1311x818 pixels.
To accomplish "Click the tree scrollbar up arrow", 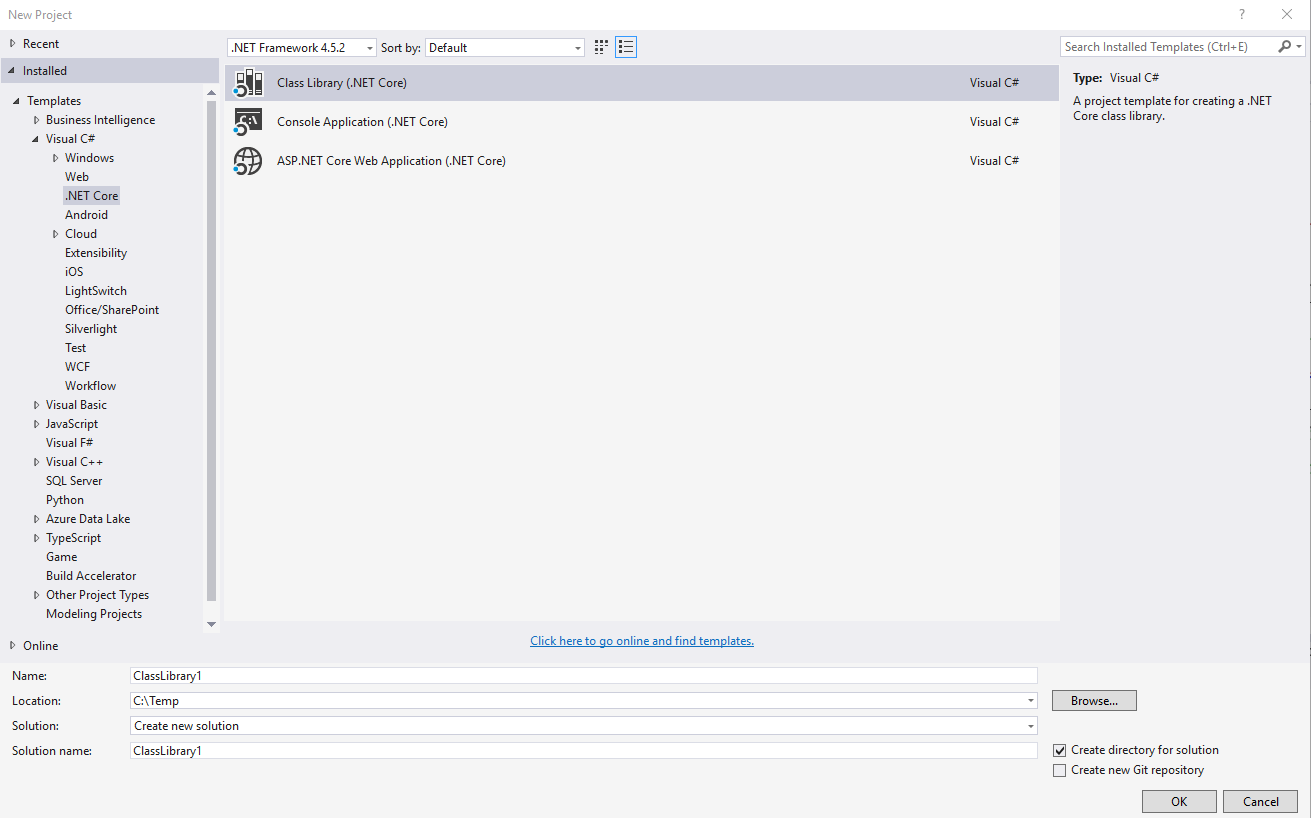I will [x=211, y=92].
